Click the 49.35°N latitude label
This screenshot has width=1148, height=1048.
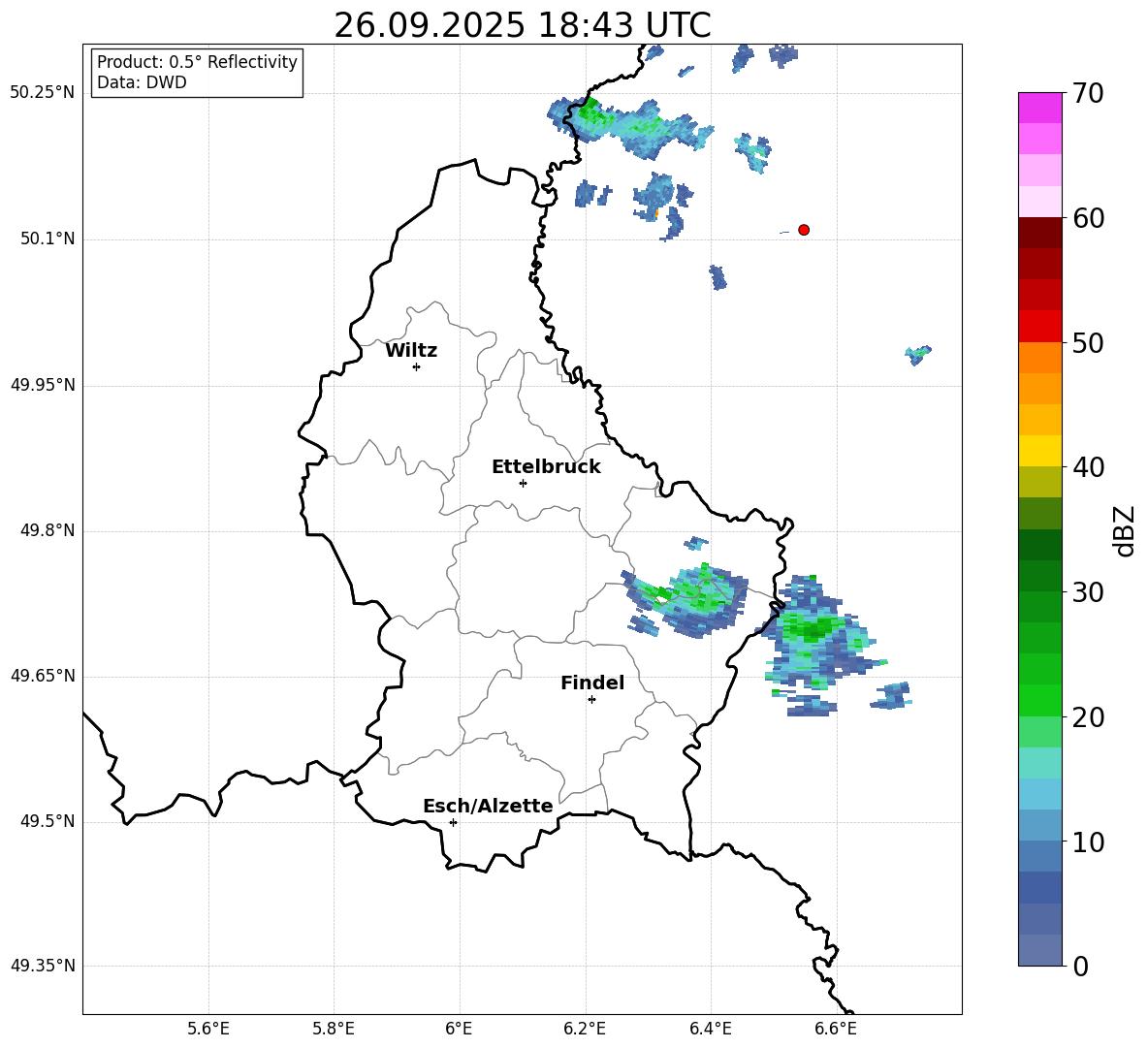click(43, 966)
